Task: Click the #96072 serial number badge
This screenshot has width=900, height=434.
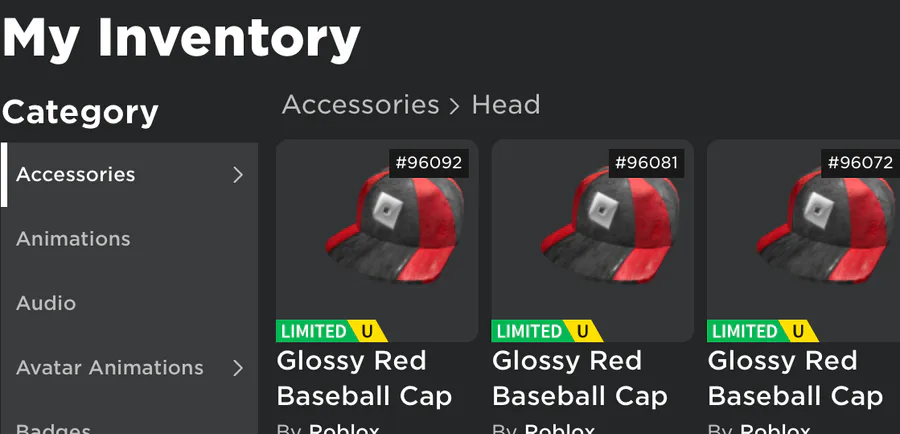Action: [860, 163]
